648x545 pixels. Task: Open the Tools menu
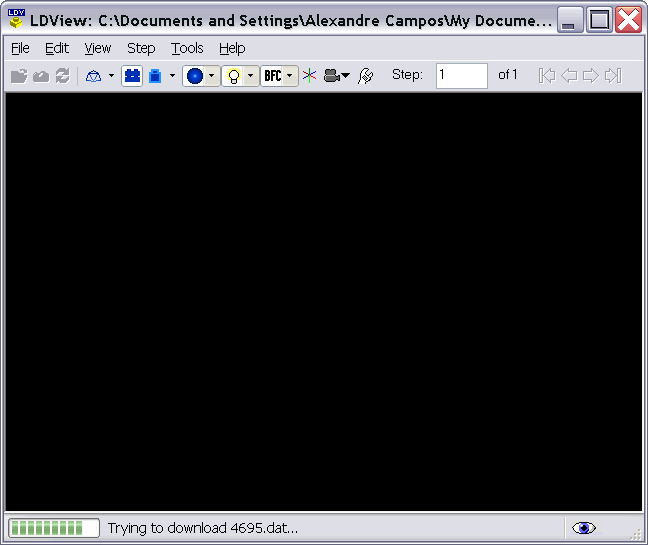tap(187, 48)
